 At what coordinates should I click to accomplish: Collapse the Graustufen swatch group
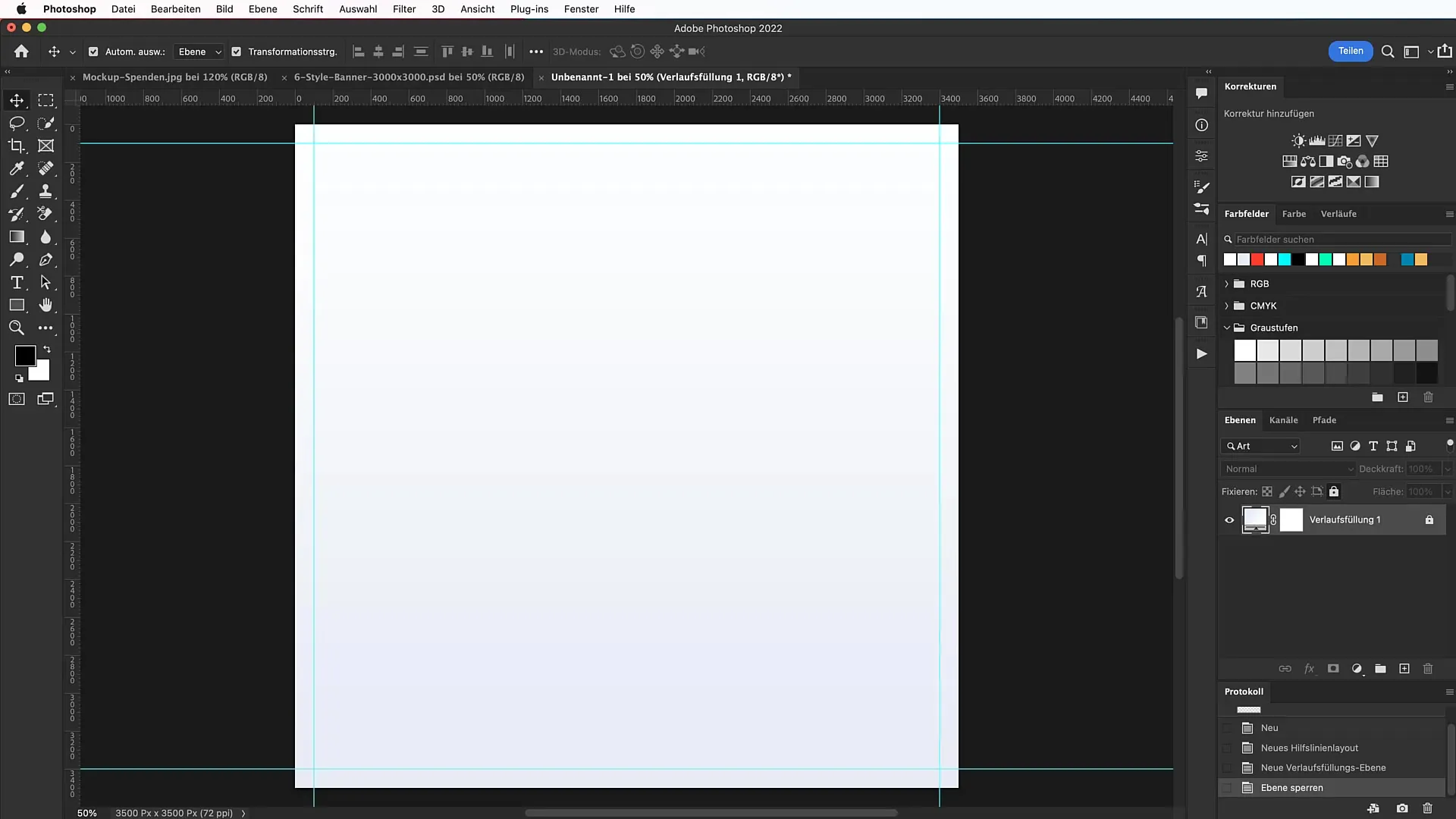coord(1226,327)
